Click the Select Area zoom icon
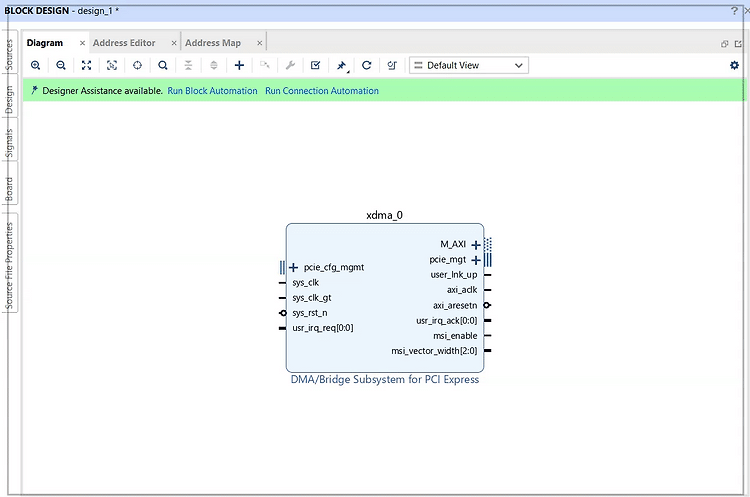750x497 pixels. [x=112, y=66]
